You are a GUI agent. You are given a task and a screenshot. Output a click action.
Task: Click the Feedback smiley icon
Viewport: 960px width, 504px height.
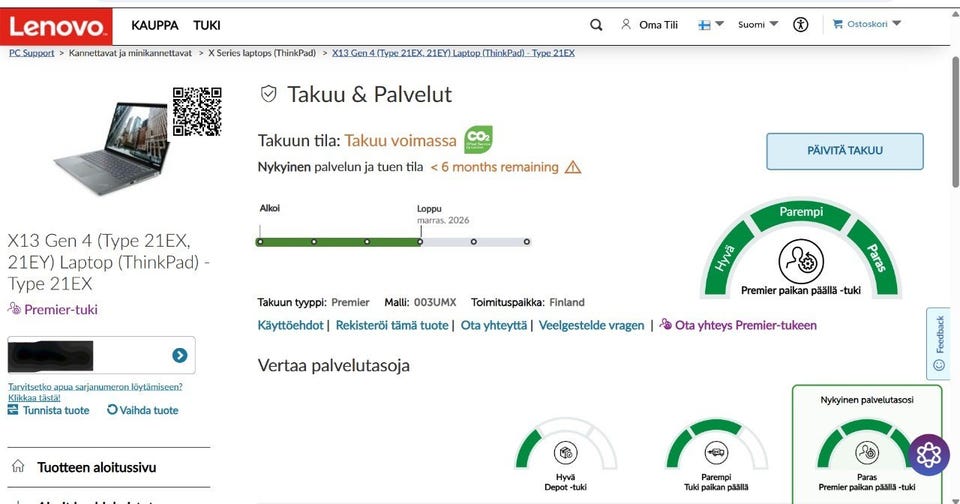pos(939,365)
